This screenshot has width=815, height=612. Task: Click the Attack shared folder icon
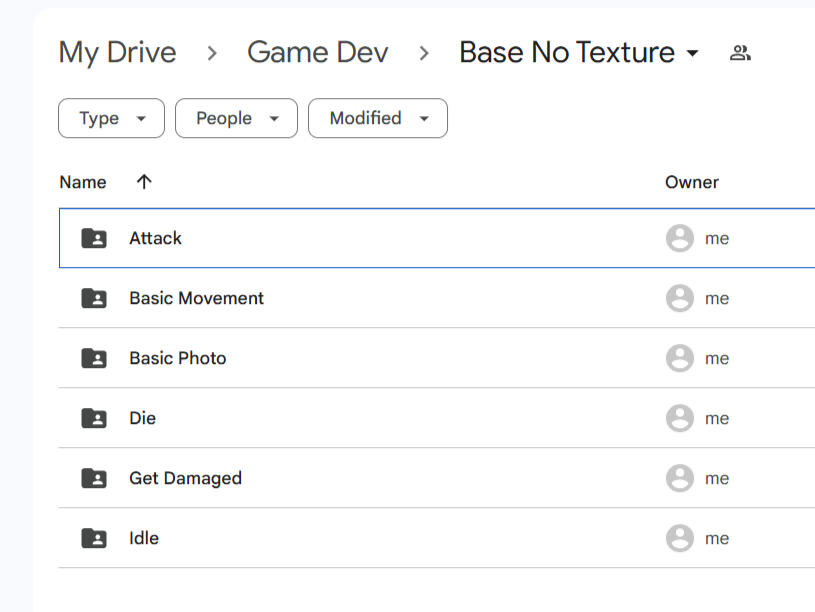click(x=94, y=238)
